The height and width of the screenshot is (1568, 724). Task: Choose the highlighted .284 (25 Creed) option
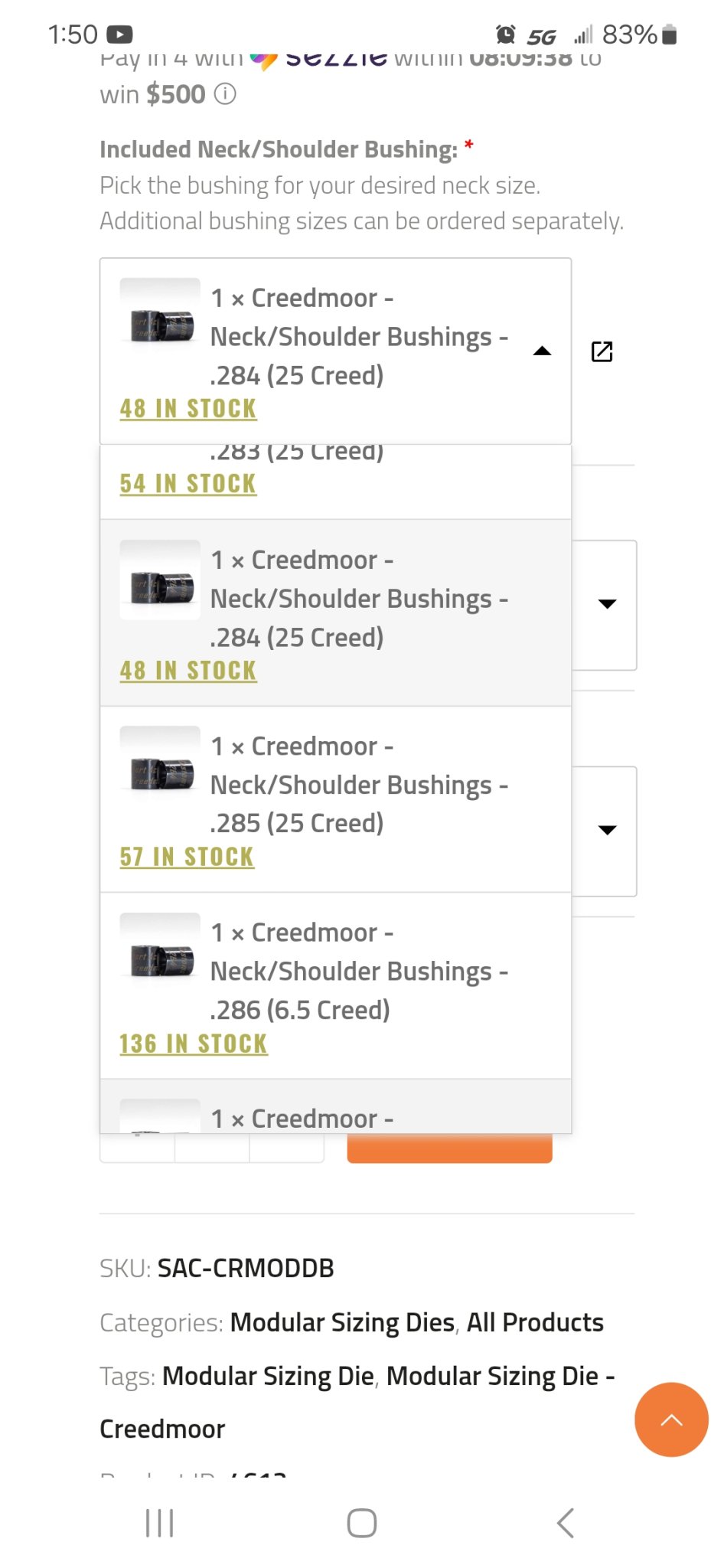[335, 612]
